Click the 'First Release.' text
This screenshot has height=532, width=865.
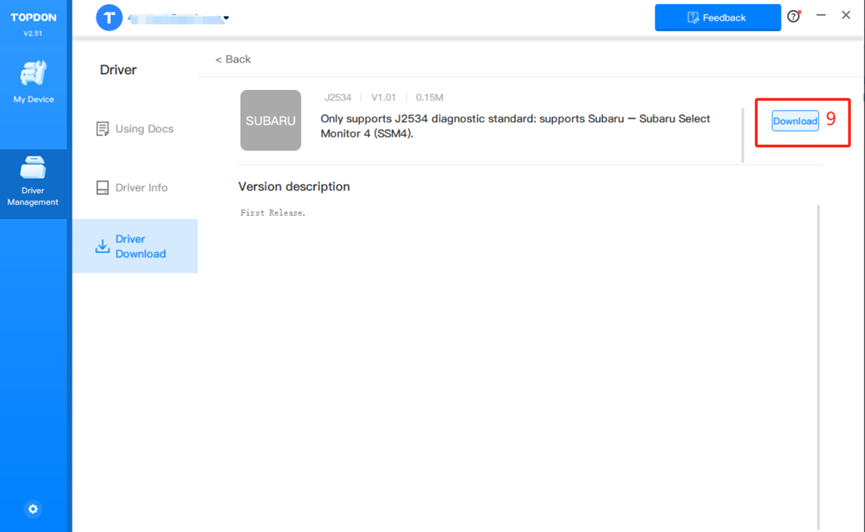point(273,213)
